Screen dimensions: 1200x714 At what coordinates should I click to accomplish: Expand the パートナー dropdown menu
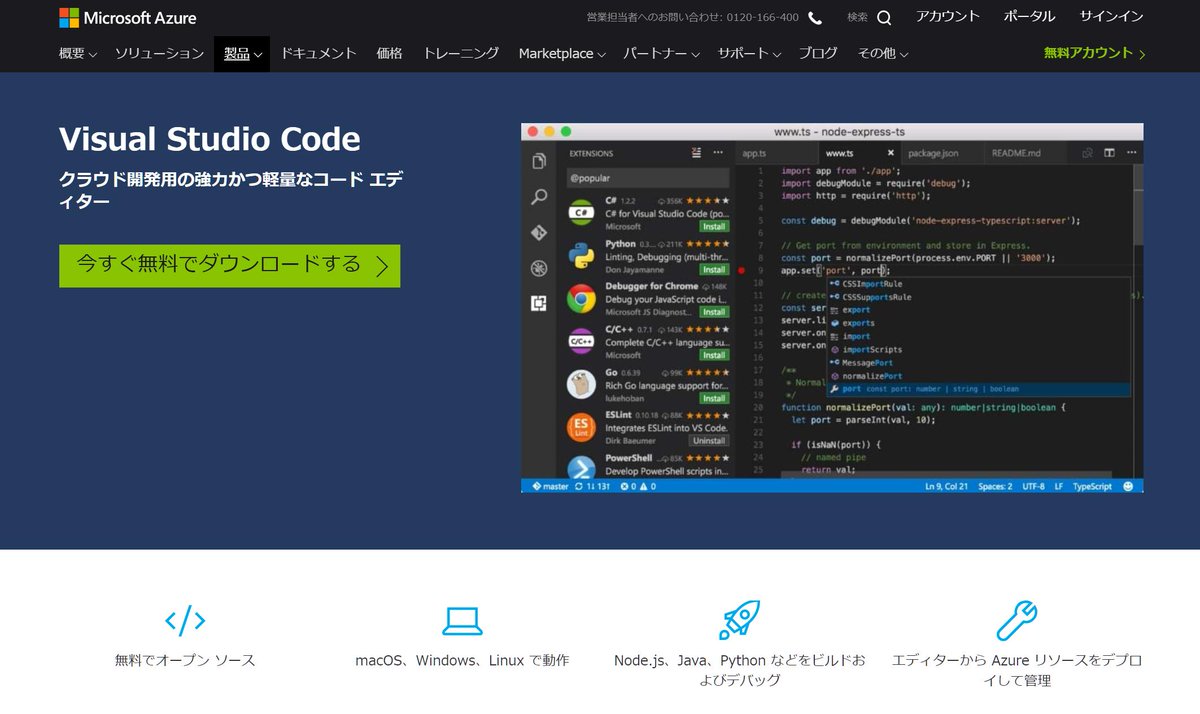660,54
